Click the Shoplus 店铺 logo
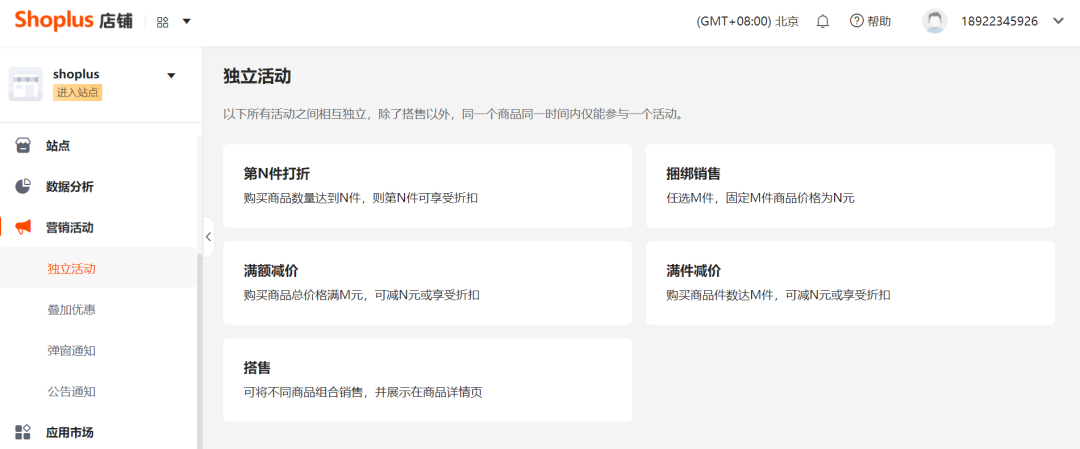Image resolution: width=1080 pixels, height=449 pixels. (74, 21)
